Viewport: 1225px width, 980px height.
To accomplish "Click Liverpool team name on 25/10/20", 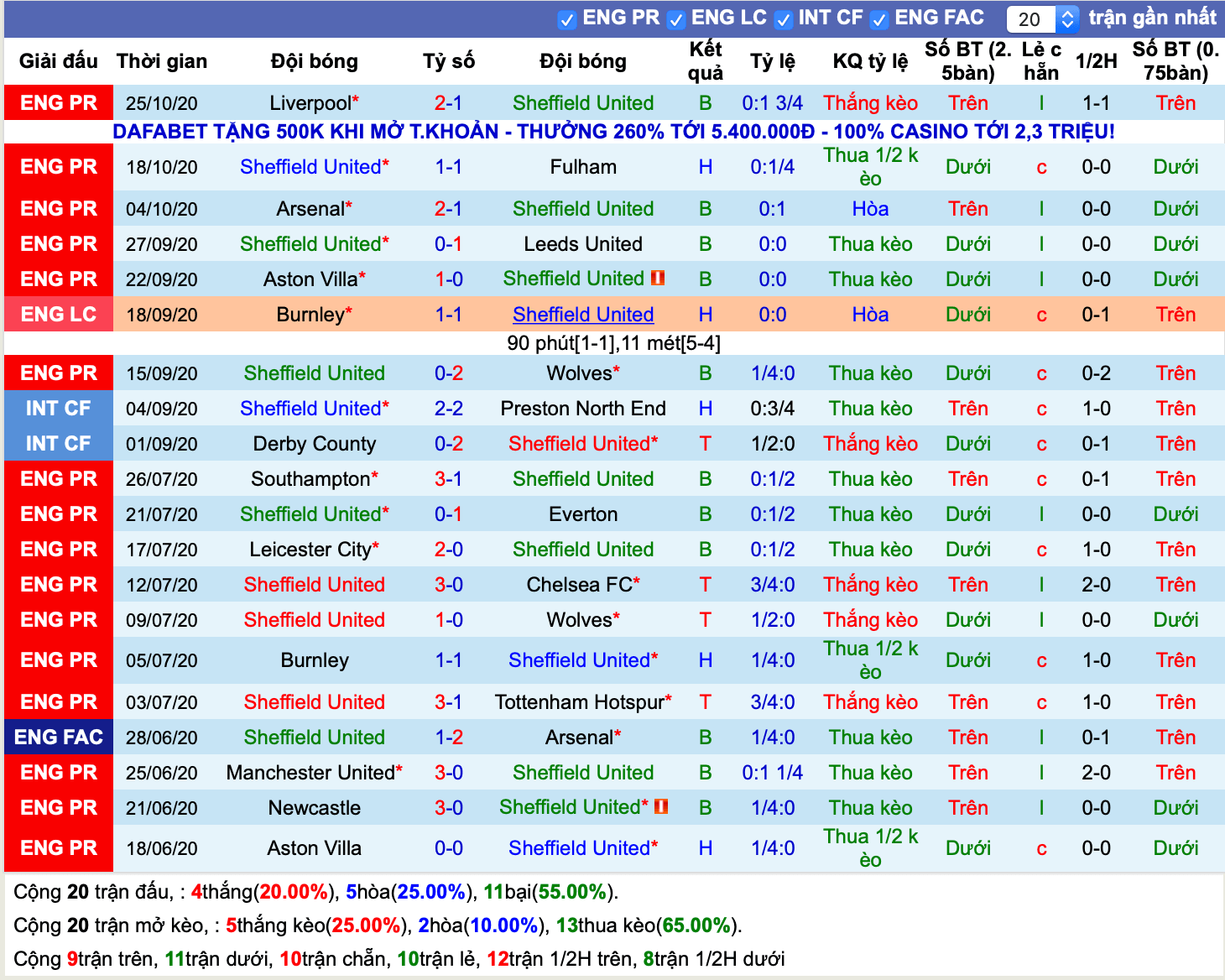I will point(310,103).
